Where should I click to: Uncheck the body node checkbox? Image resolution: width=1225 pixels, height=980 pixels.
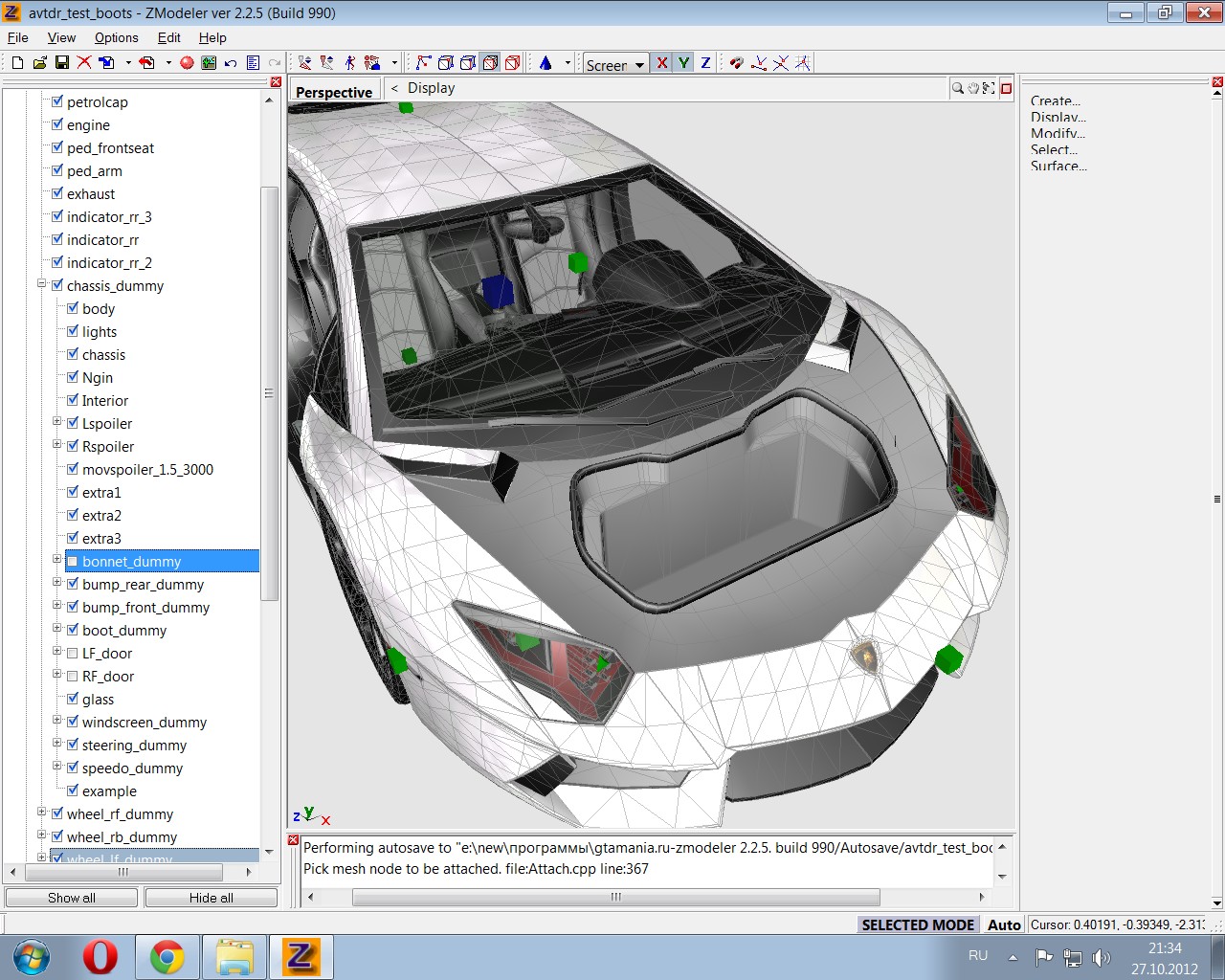pyautogui.click(x=73, y=308)
